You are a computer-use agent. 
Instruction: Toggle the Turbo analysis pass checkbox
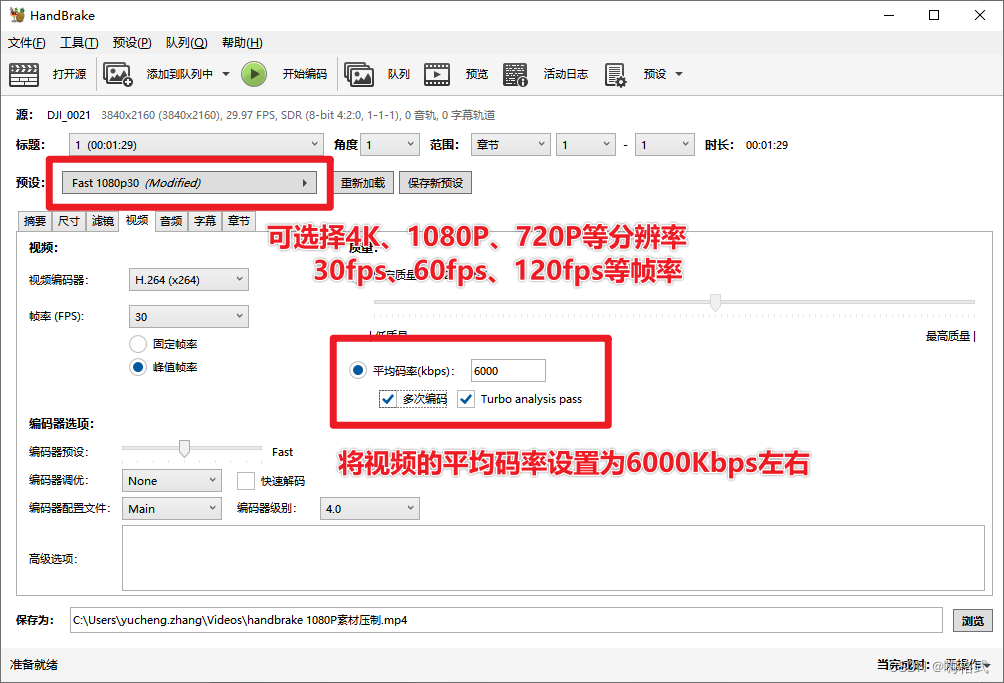pos(466,399)
